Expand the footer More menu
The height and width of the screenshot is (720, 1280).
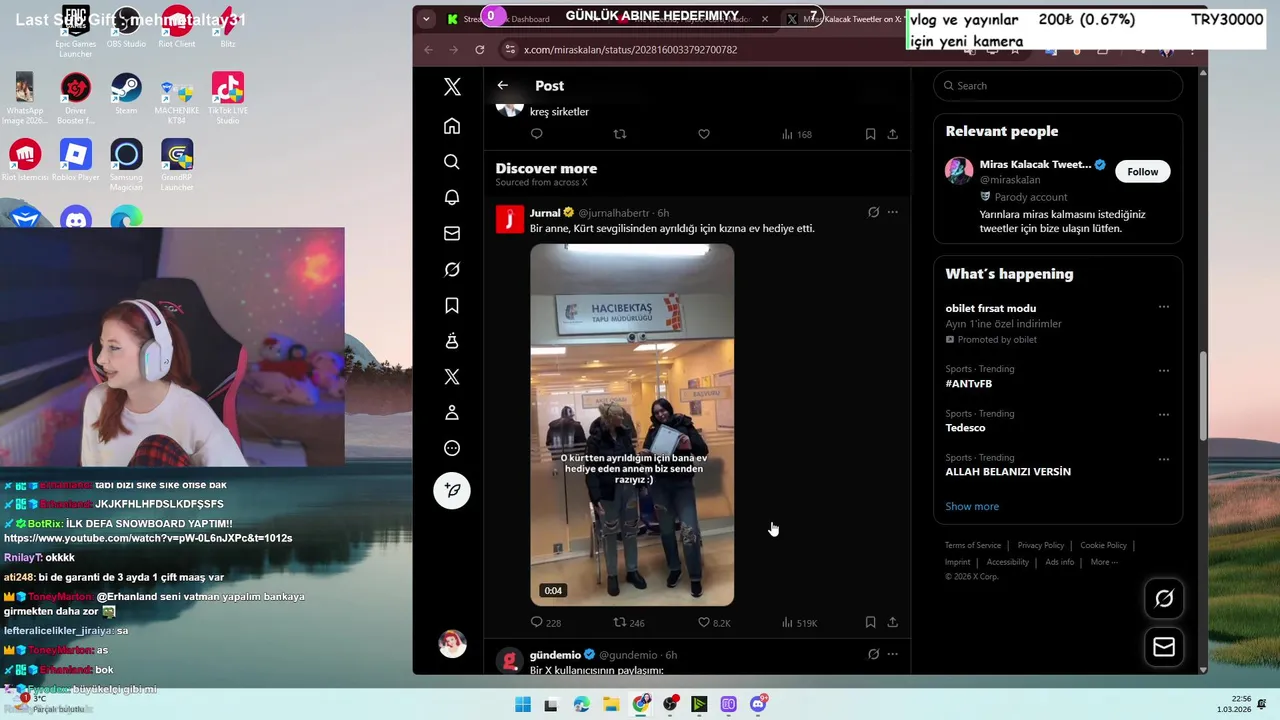(1104, 562)
